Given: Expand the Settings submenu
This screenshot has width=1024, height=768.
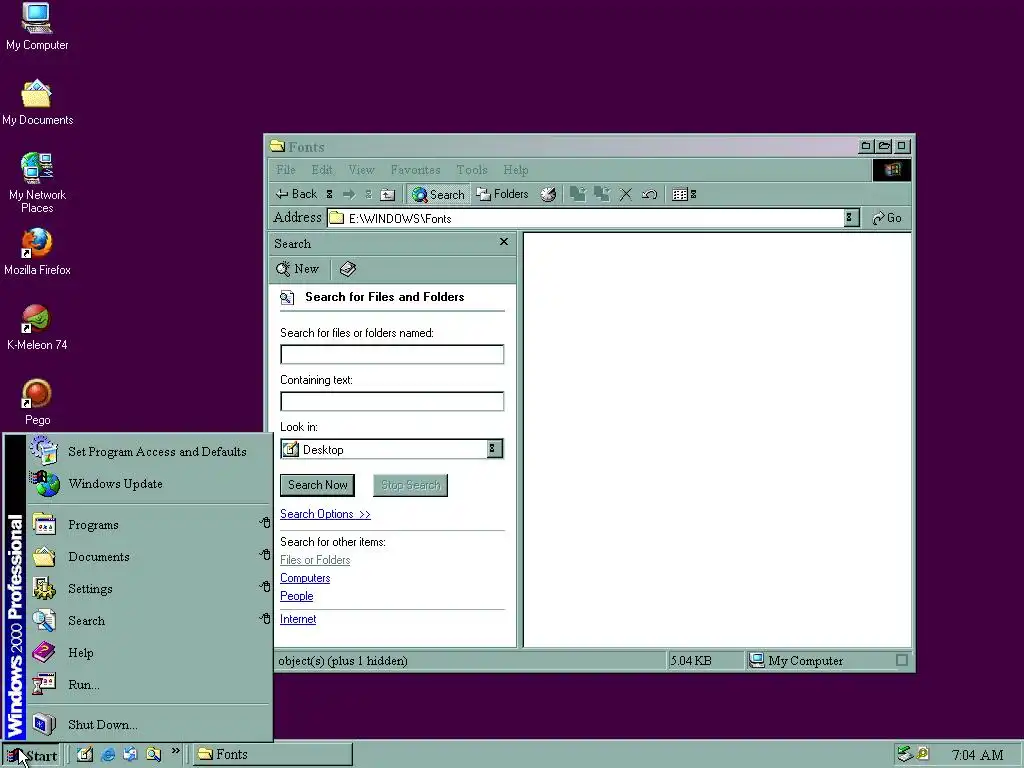Looking at the screenshot, I should (x=148, y=588).
